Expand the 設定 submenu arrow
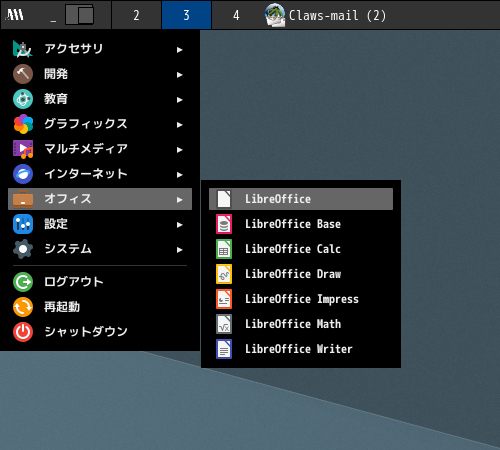This screenshot has height=450, width=500. [x=180, y=225]
